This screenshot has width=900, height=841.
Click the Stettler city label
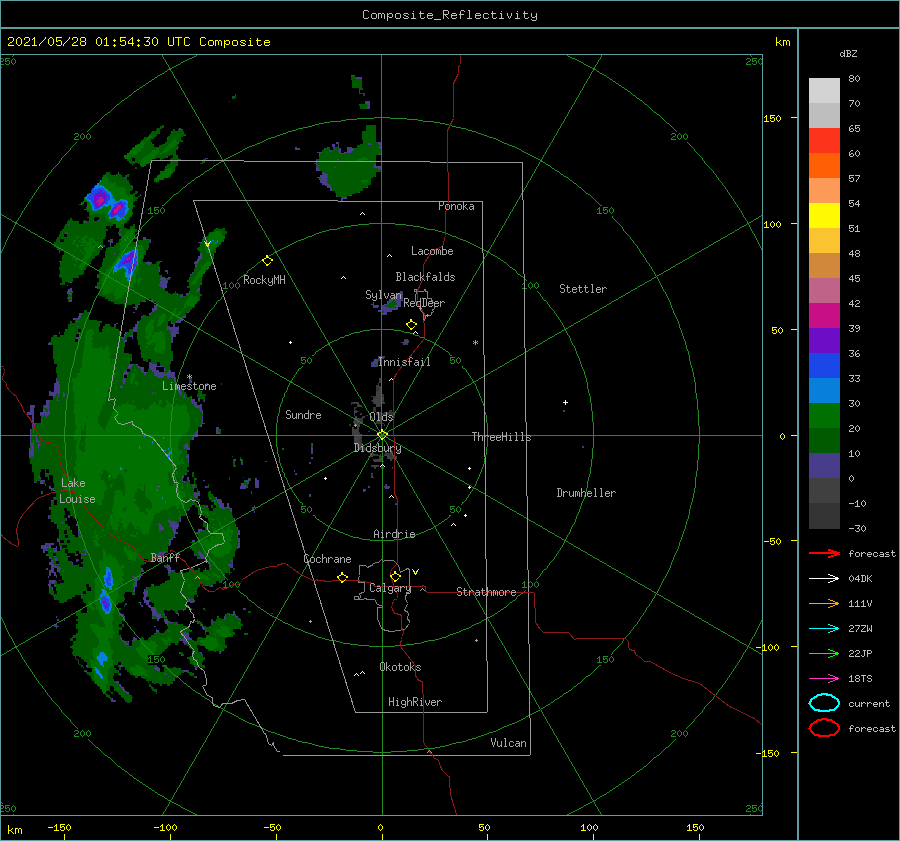click(x=583, y=289)
